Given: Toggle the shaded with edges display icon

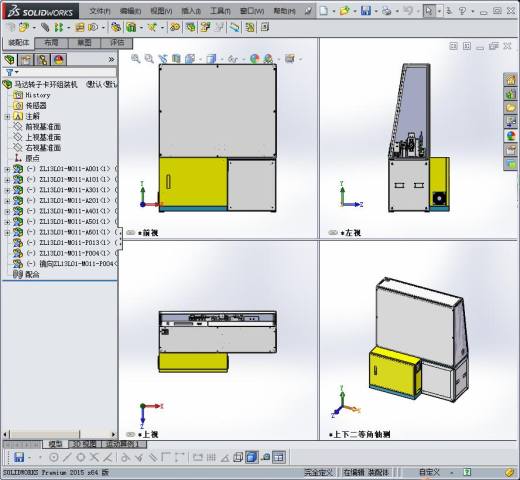Looking at the screenshot, I should [251, 457].
